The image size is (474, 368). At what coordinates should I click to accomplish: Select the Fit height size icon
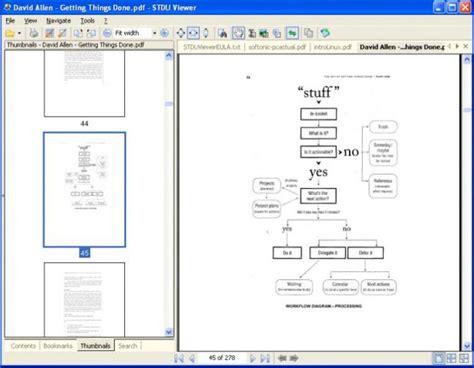pyautogui.click(x=206, y=33)
